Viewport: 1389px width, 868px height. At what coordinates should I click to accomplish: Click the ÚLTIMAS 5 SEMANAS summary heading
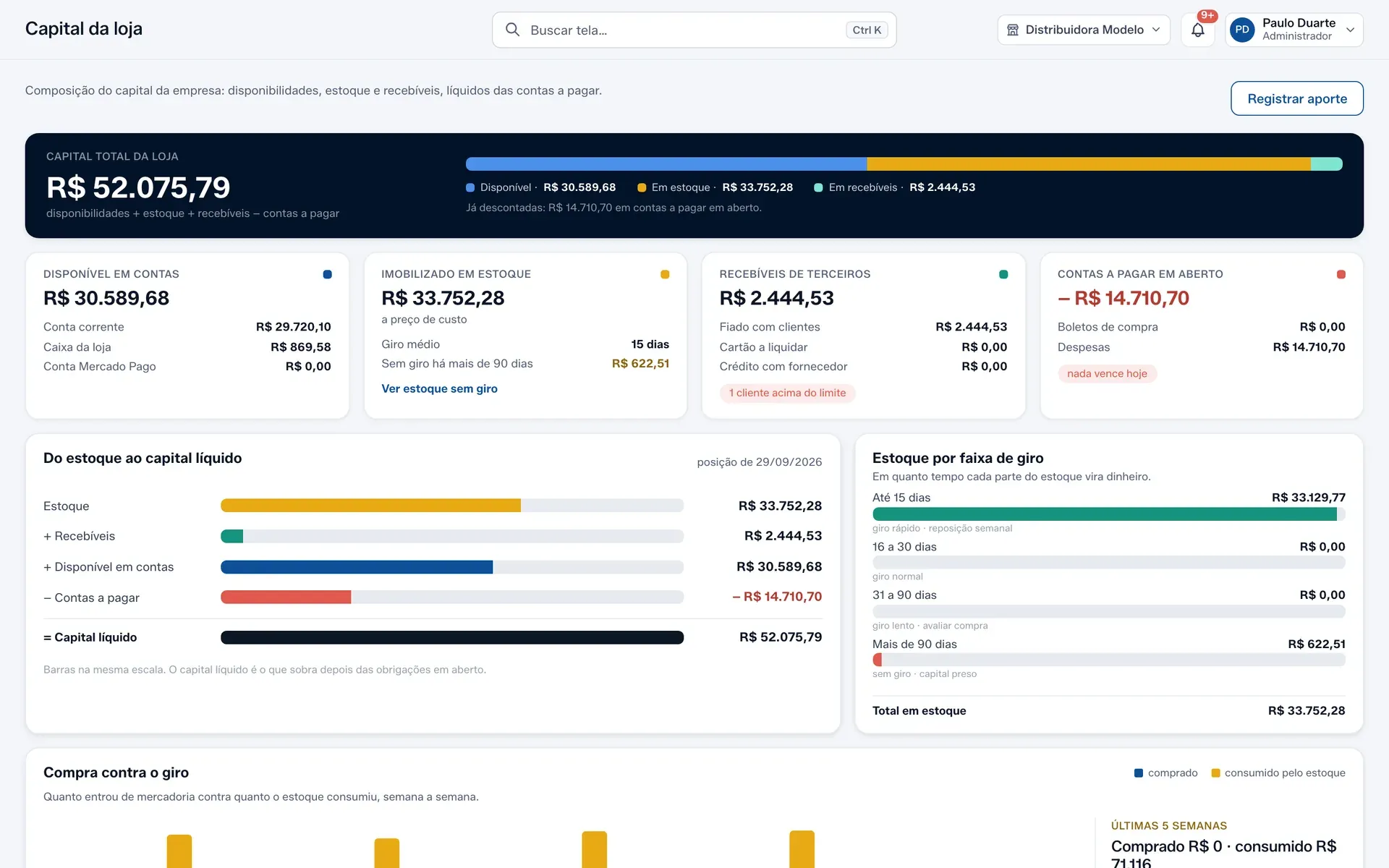1168,826
